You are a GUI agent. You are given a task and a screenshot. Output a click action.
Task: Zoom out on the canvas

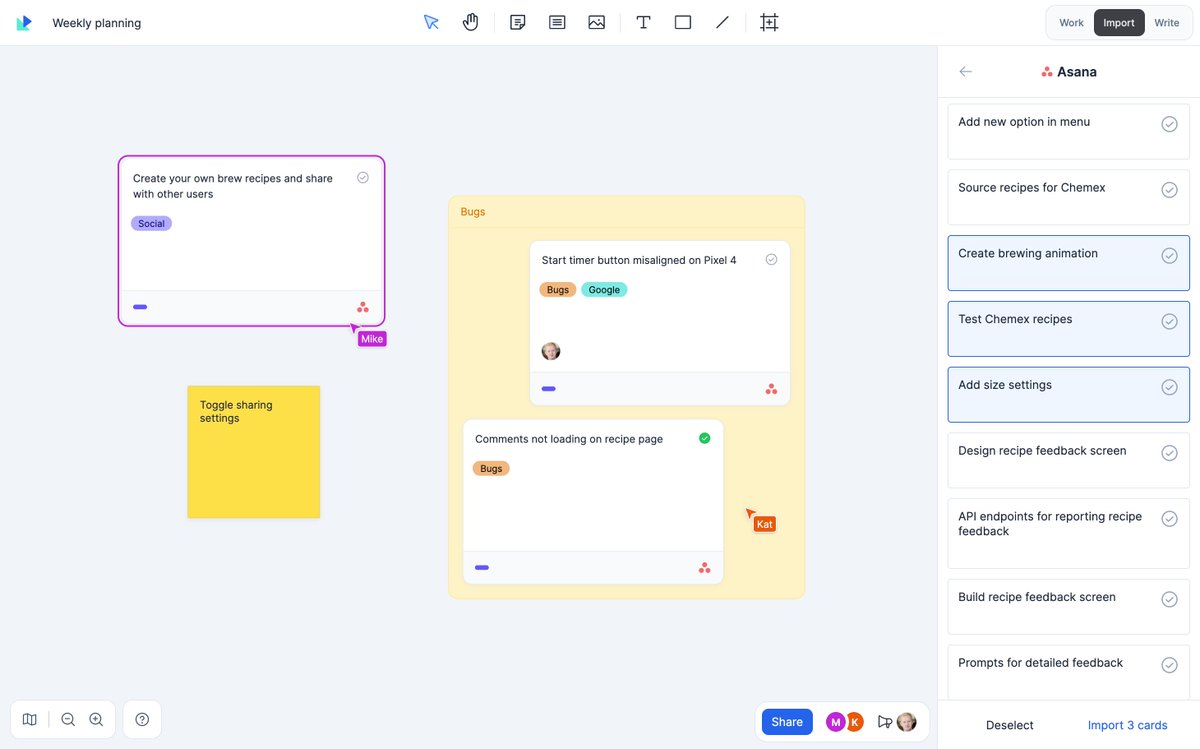click(x=68, y=719)
